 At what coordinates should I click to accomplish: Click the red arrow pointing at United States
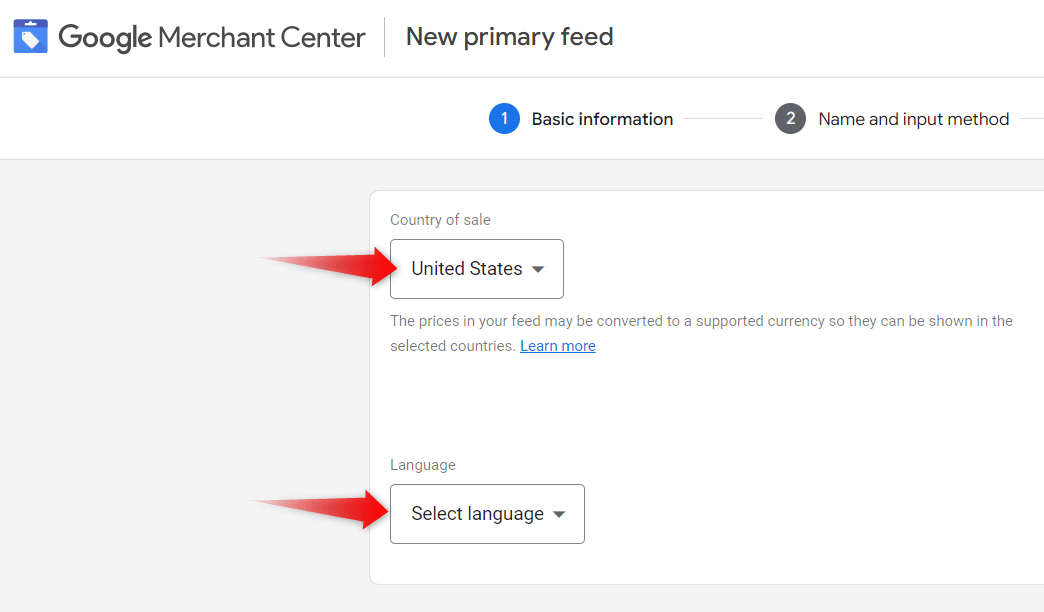328,266
